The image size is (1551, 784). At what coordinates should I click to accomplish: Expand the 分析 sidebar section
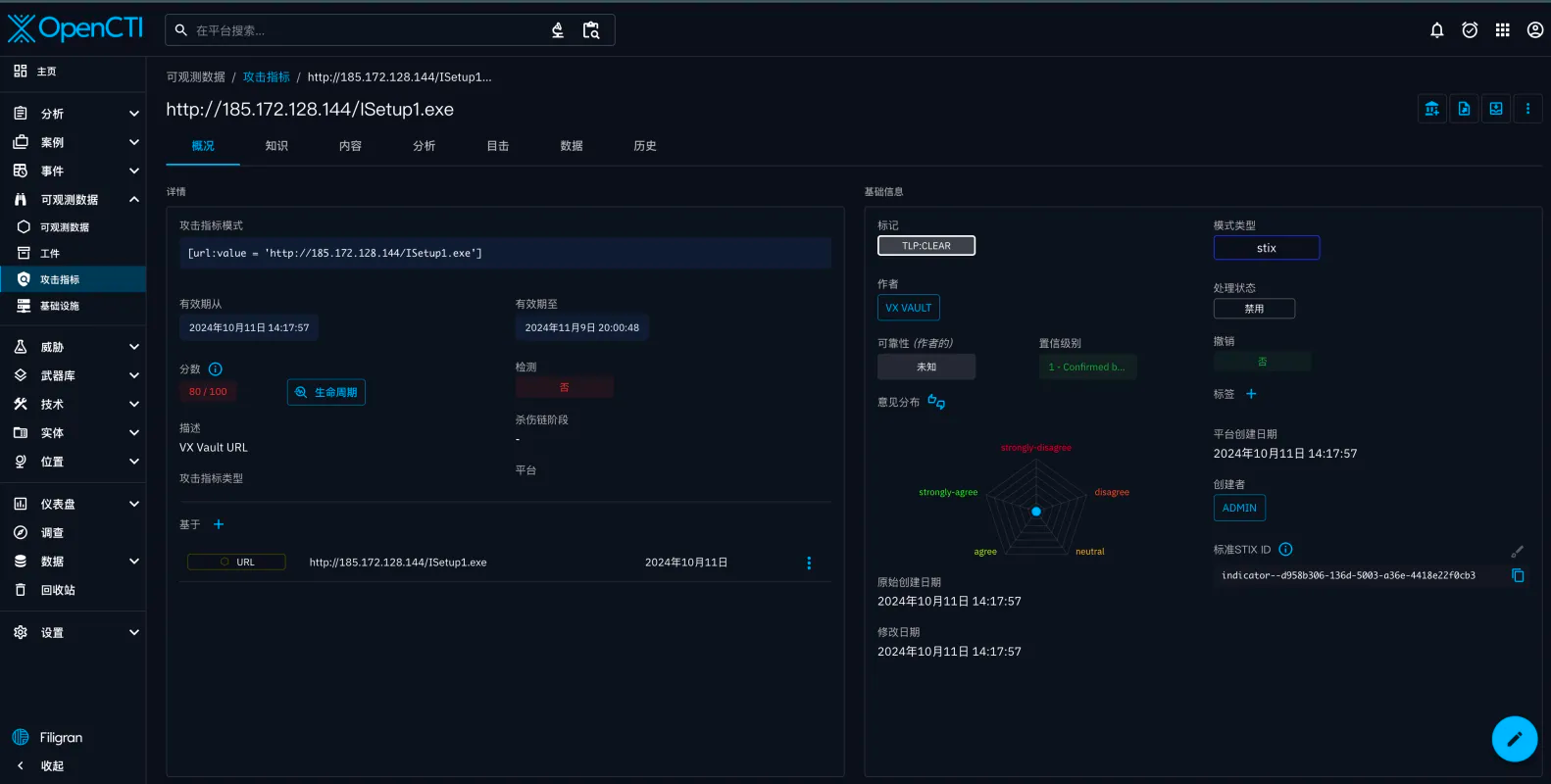pyautogui.click(x=73, y=114)
